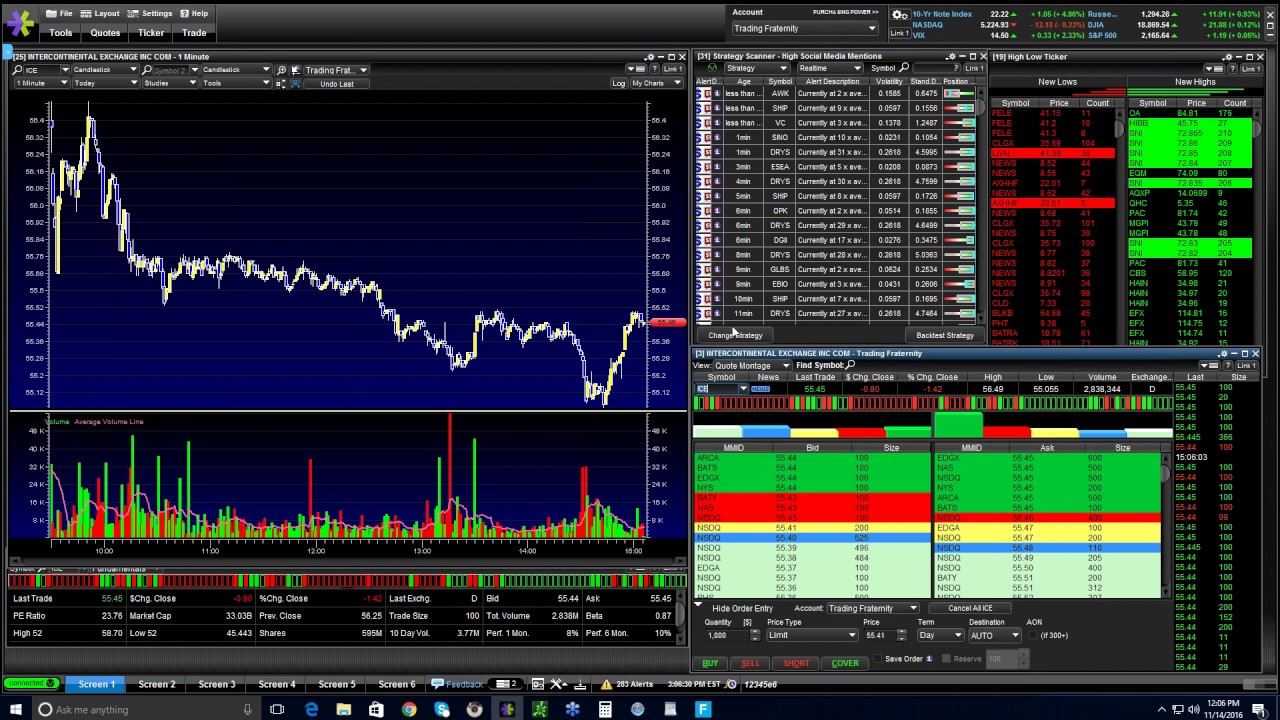Click the Tools toolbar button
Screen dimensions: 1280x720
tap(61, 33)
